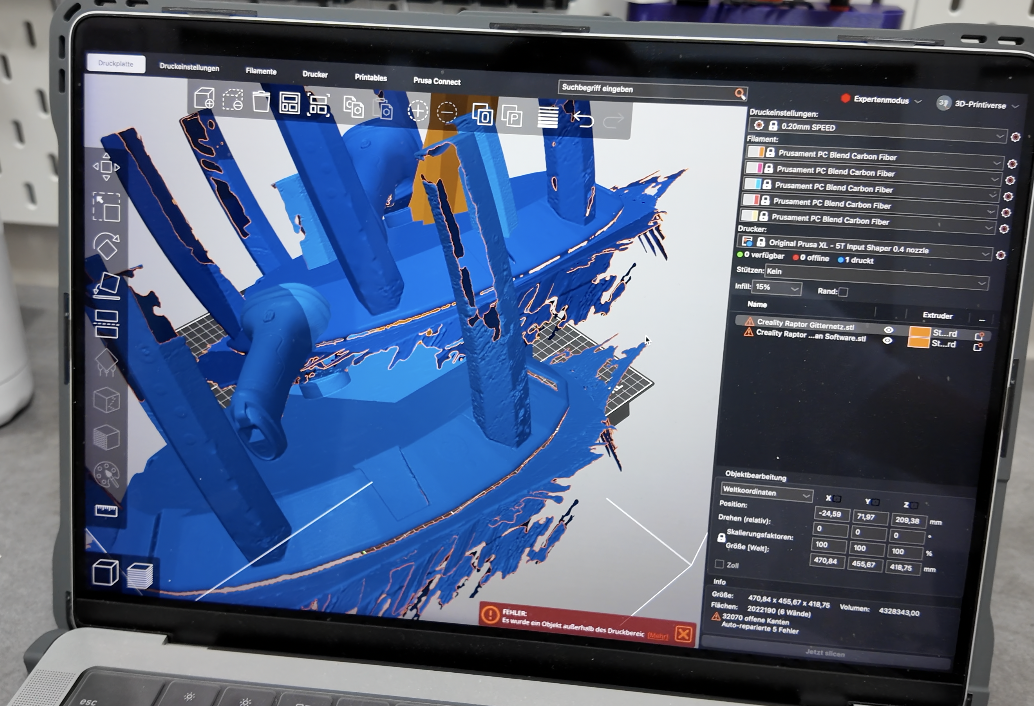Image resolution: width=1034 pixels, height=706 pixels.
Task: Switch to the Druckeinstellungen tab
Action: (189, 67)
